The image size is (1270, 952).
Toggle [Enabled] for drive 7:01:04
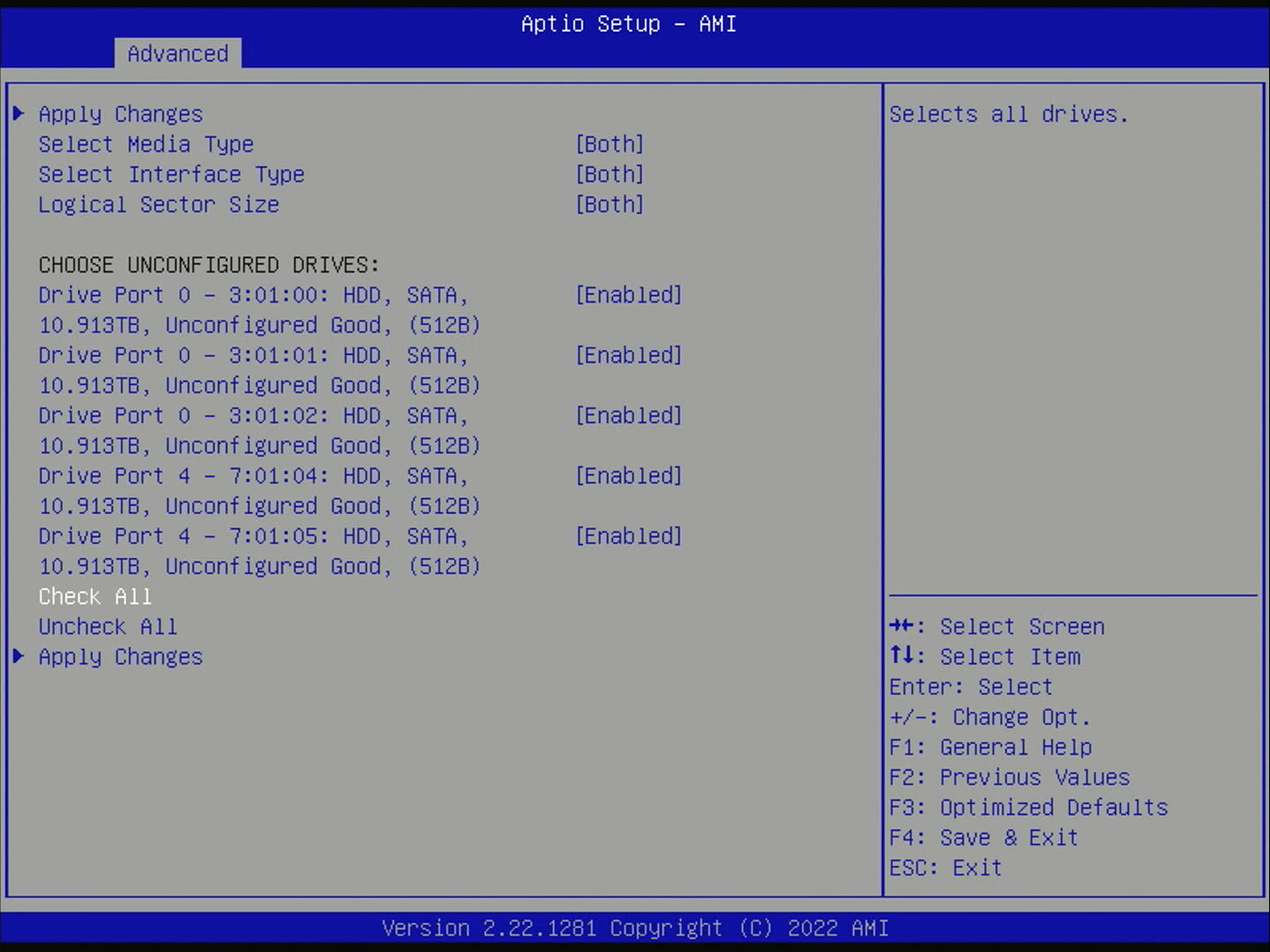point(629,476)
